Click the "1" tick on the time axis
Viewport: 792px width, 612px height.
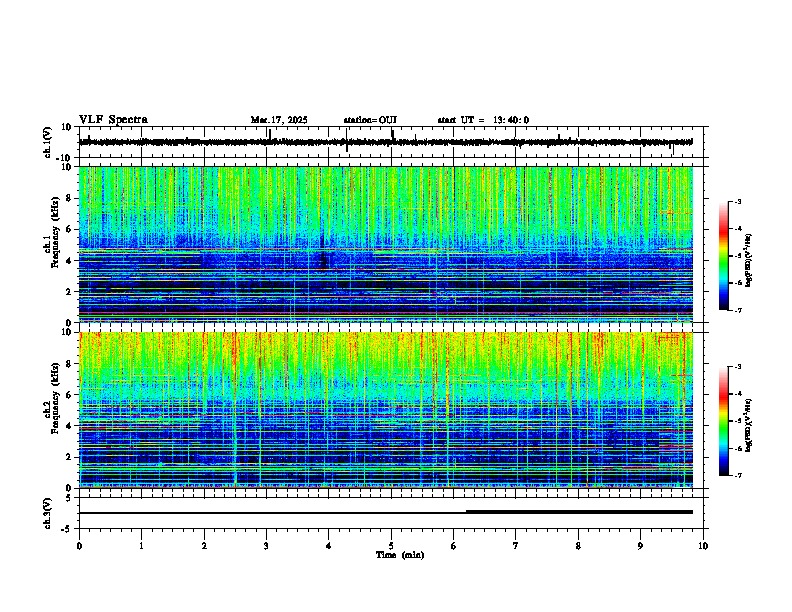coord(141,546)
